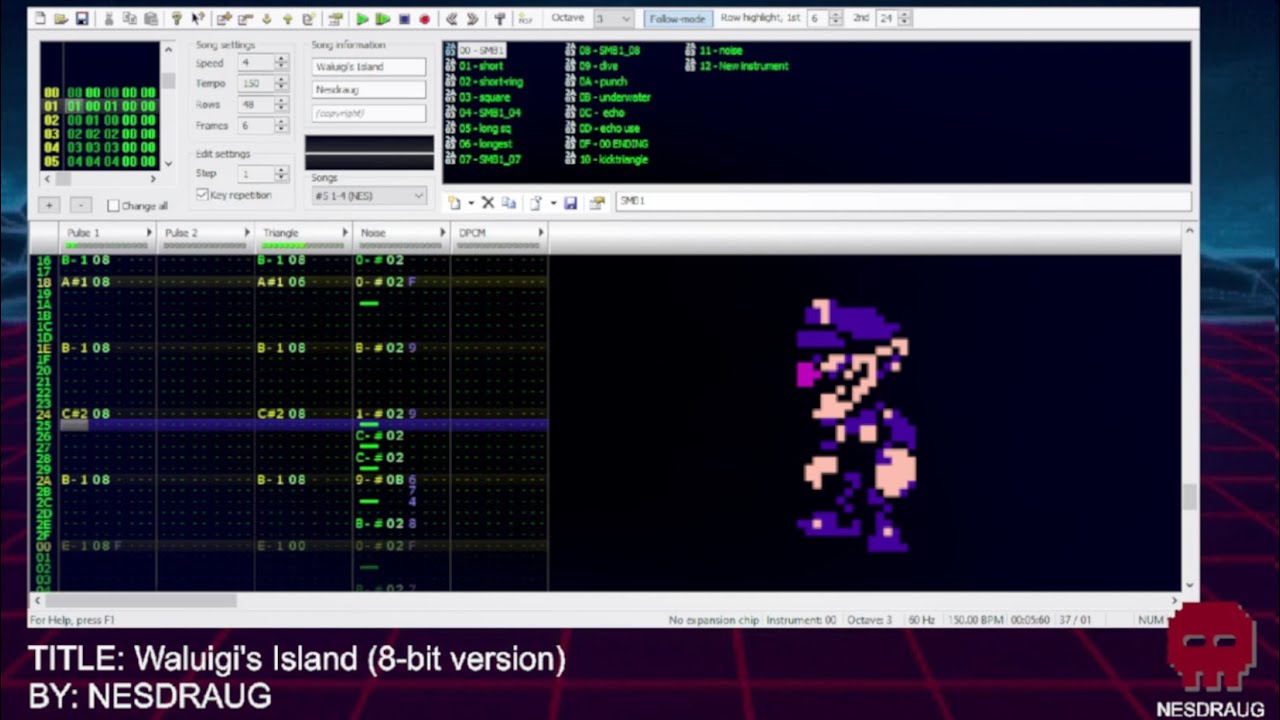1280x720 pixels.
Task: Open About via the question mark icon
Action: (x=176, y=19)
